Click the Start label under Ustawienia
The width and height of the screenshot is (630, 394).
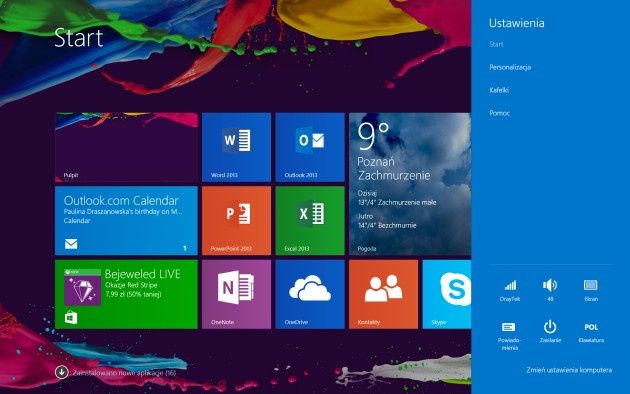tap(496, 44)
